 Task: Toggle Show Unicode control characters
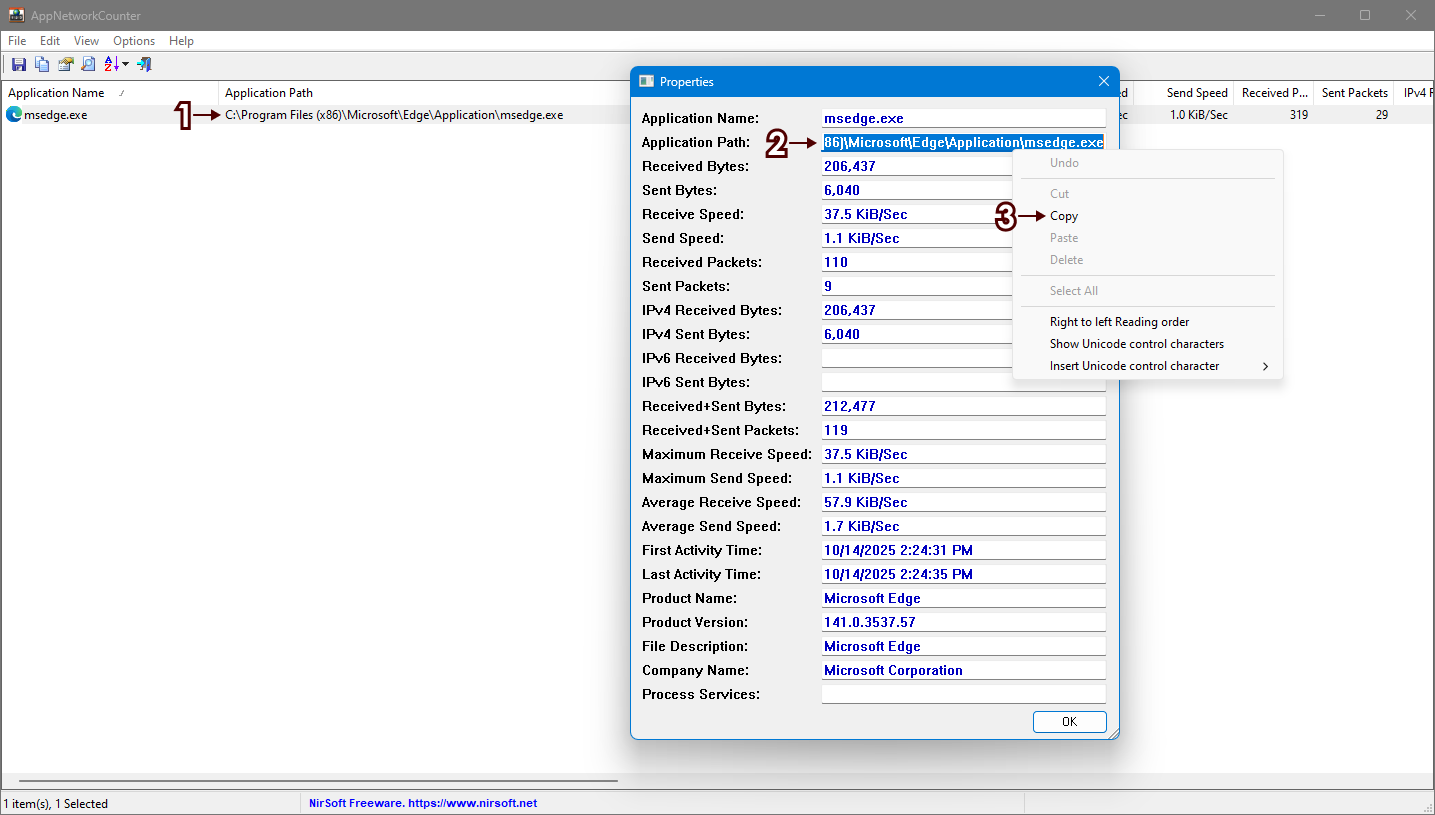(1136, 344)
